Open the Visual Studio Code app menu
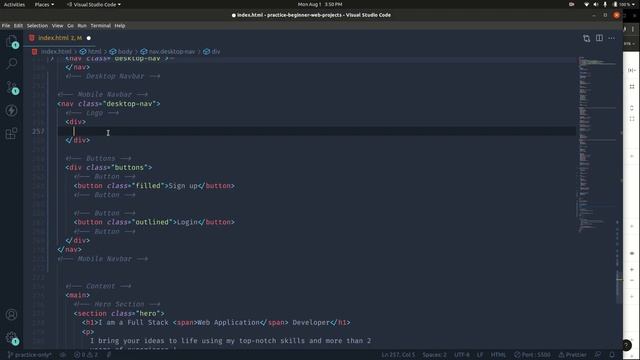The width and height of the screenshot is (640, 360). [x=94, y=4]
